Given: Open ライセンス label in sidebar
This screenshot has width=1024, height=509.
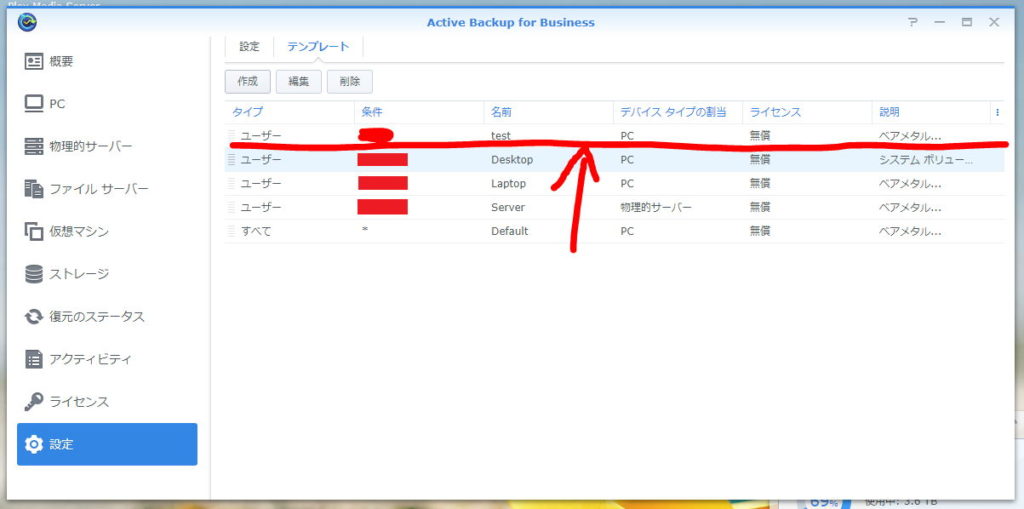Looking at the screenshot, I should (x=79, y=402).
